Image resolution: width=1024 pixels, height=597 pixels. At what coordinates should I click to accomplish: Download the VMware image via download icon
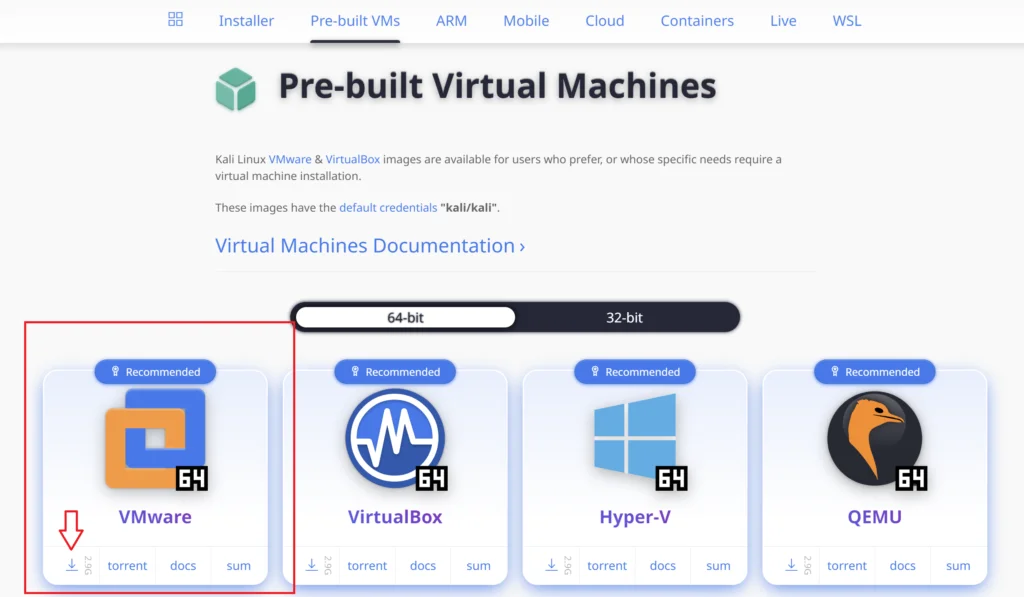coord(72,565)
